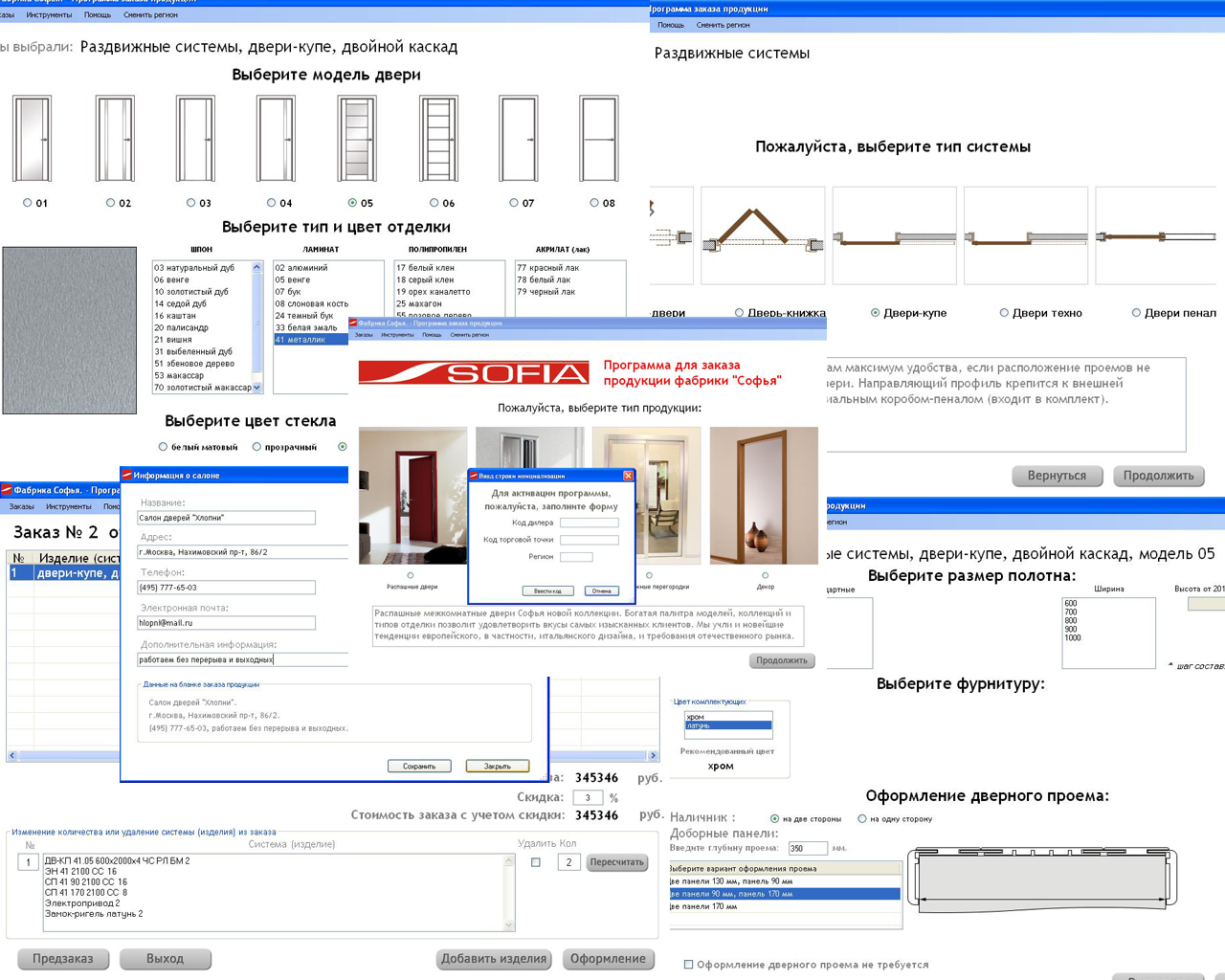Viewport: 1225px width, 980px height.
Task: Select Распашные двери product type radio
Action: pos(411,575)
